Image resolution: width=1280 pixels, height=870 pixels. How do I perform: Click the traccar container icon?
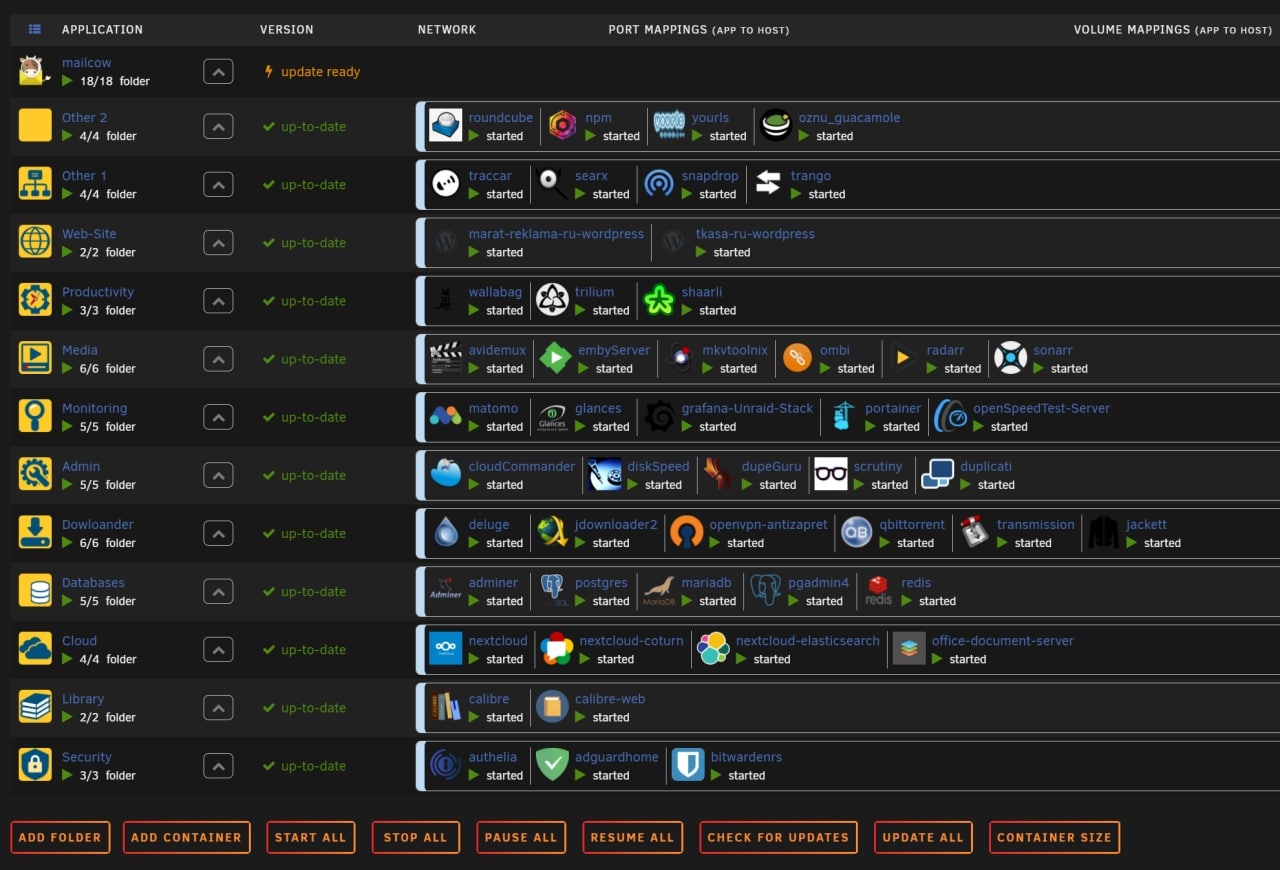click(446, 184)
